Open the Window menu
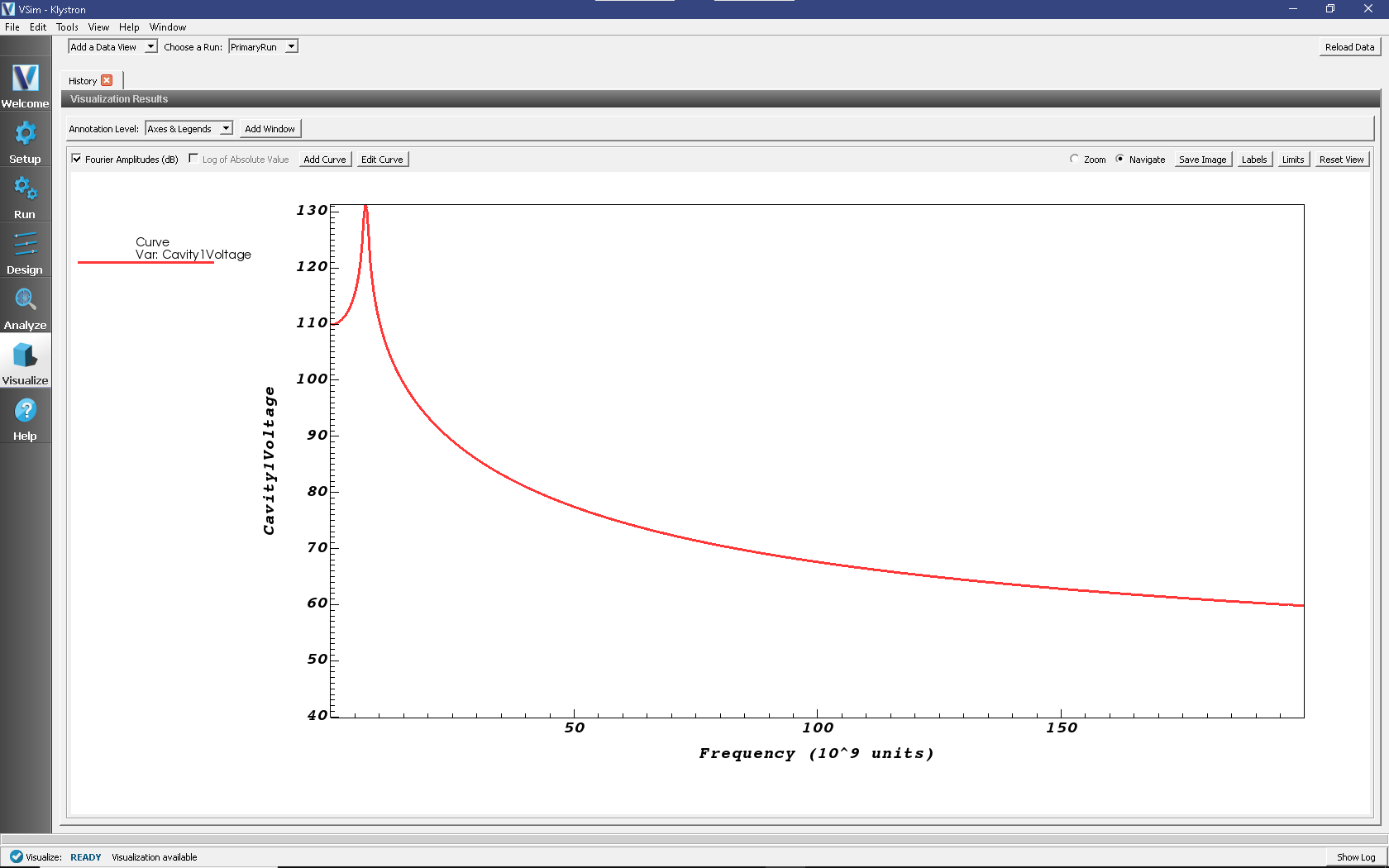 [168, 27]
